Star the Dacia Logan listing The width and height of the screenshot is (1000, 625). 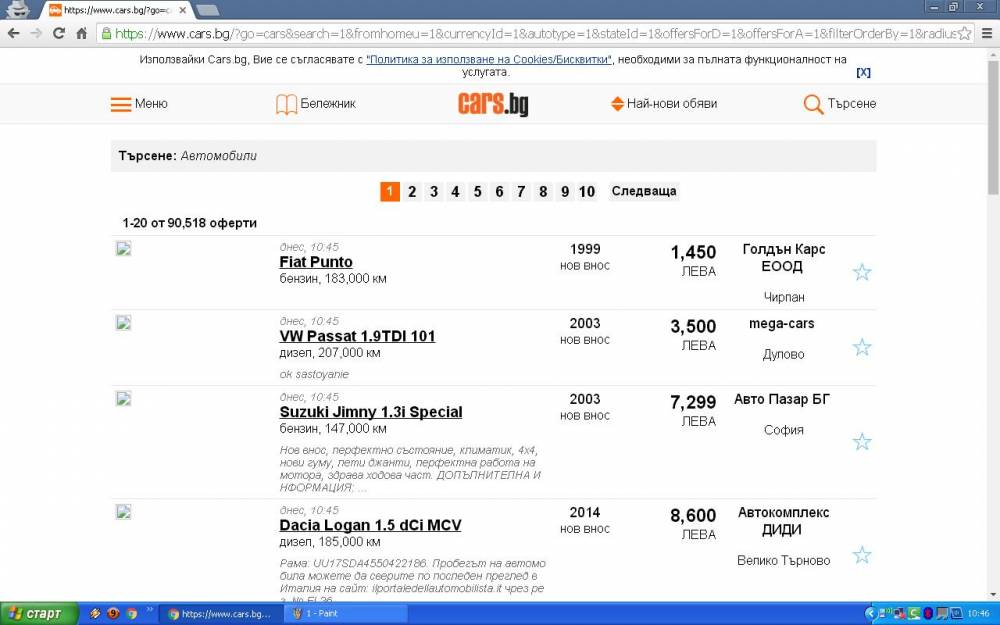862,555
